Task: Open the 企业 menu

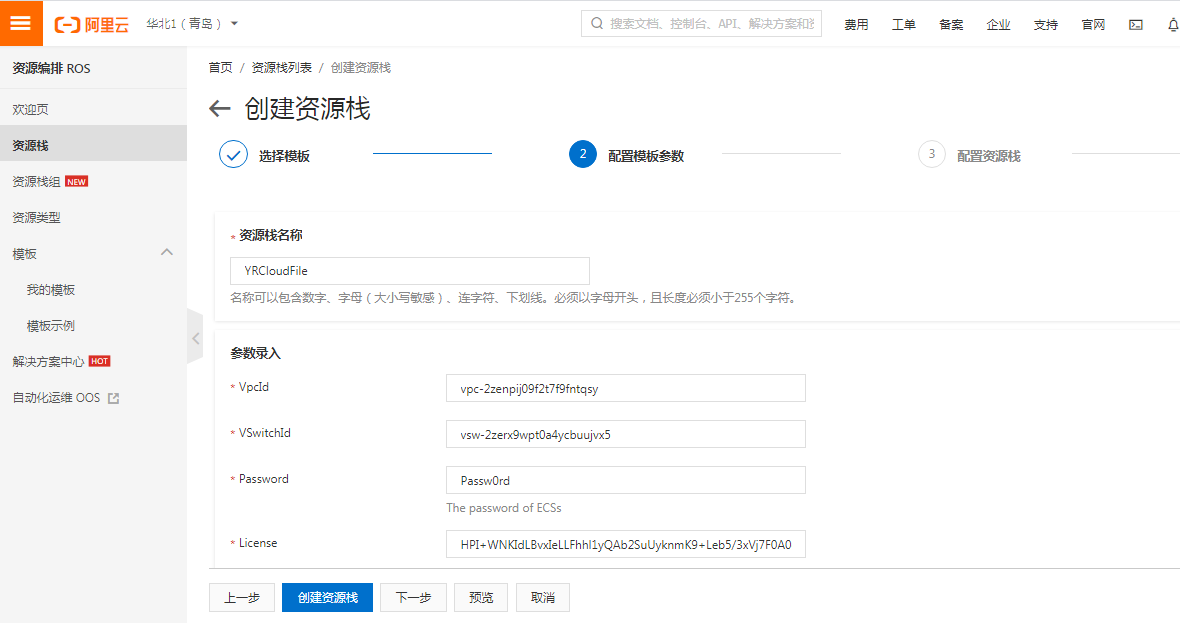Action: (998, 25)
